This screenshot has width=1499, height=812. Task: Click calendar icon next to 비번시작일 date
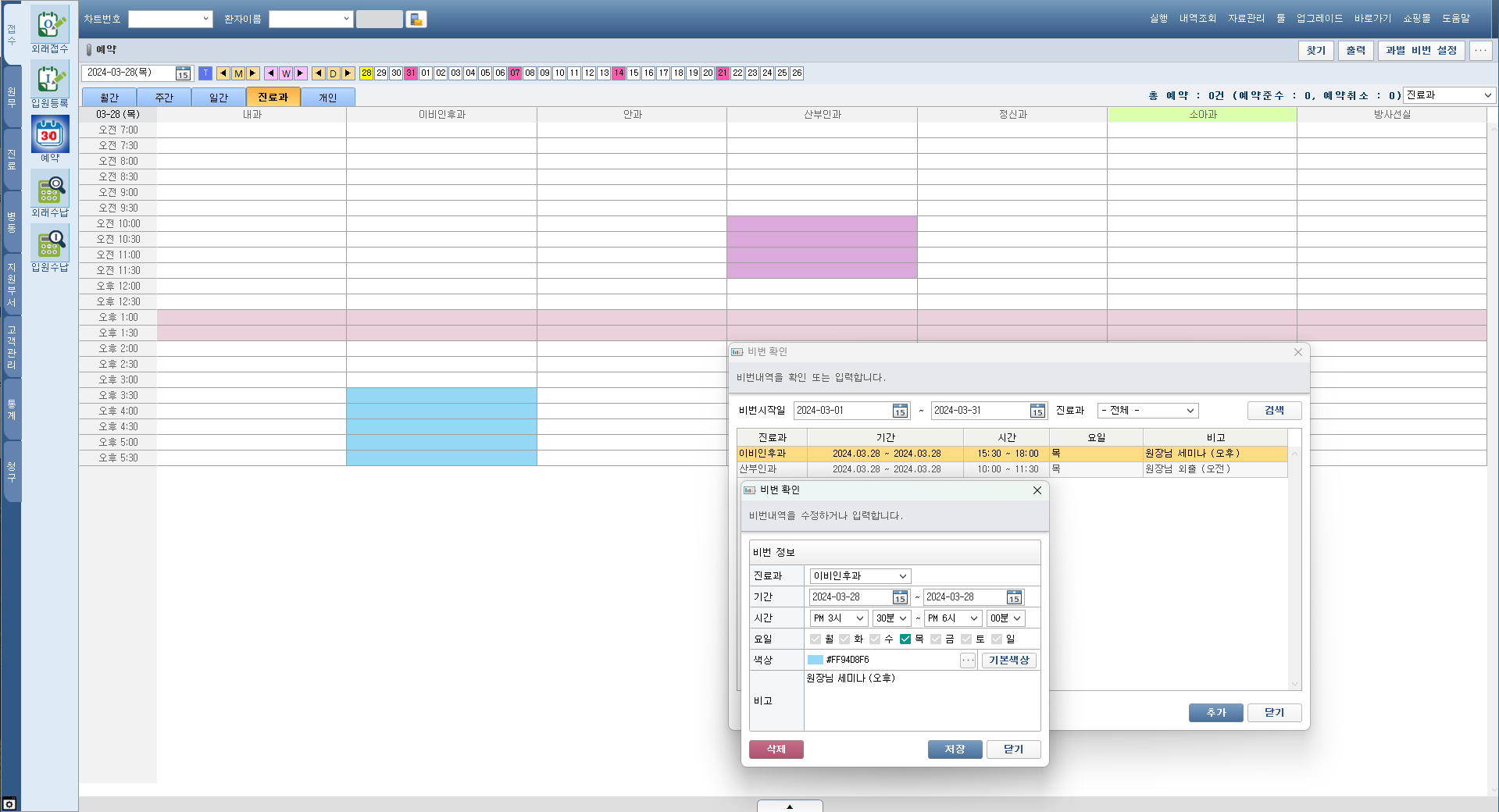900,411
